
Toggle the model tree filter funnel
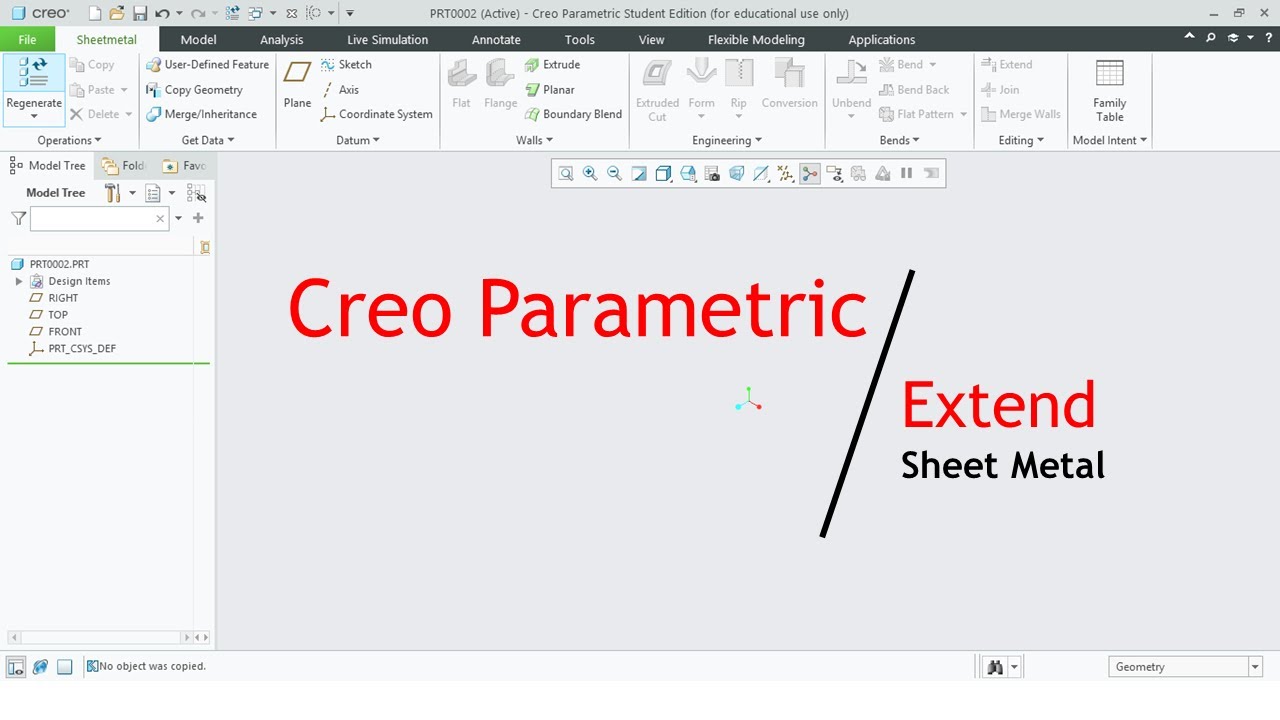[18, 218]
